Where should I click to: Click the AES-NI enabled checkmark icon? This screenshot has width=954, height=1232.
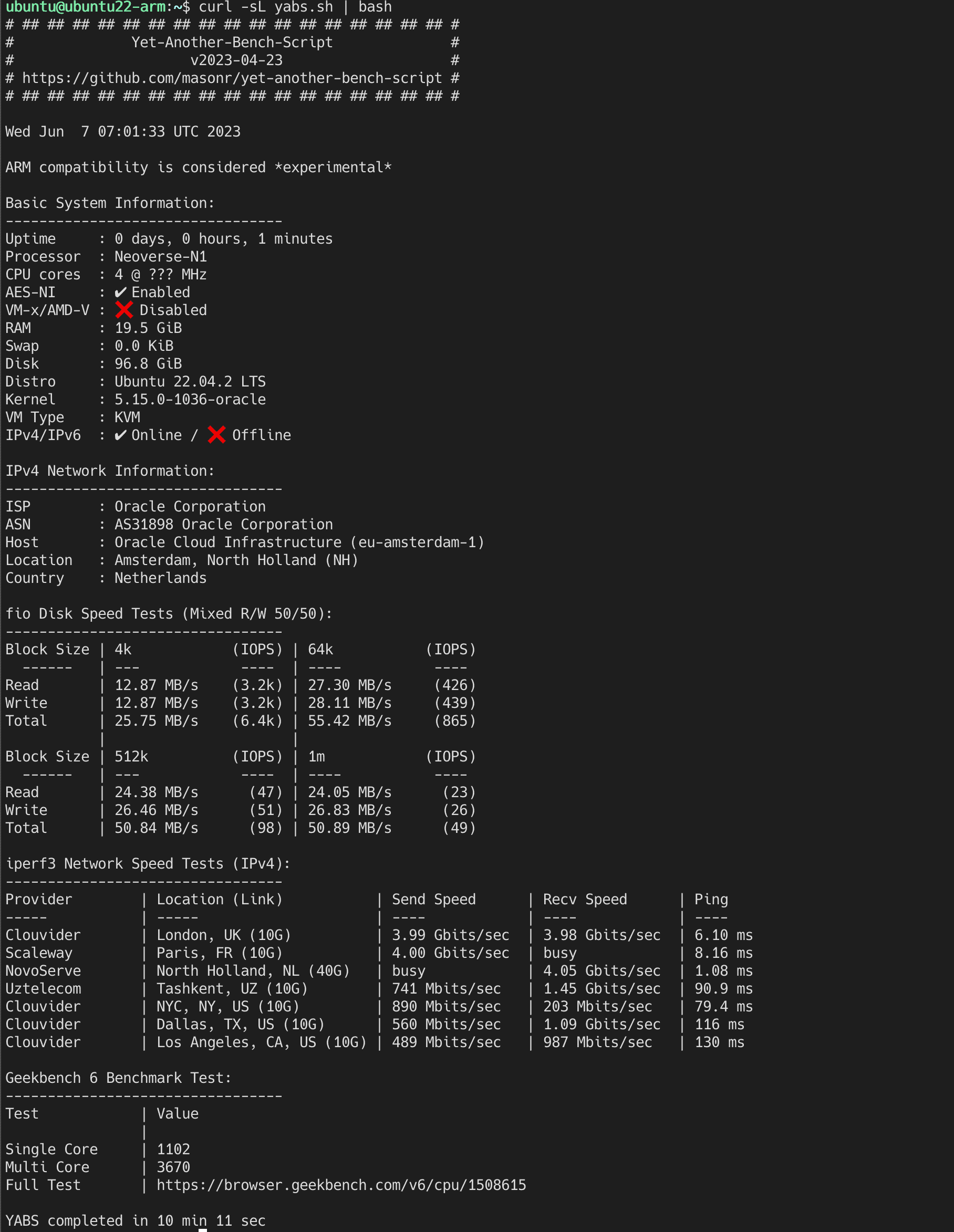click(x=122, y=291)
